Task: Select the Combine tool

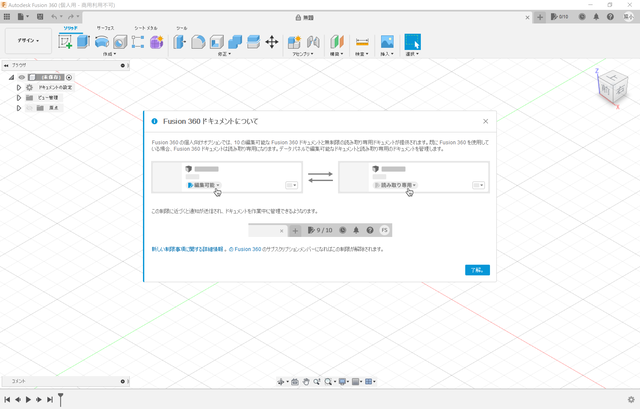Action: [x=235, y=42]
